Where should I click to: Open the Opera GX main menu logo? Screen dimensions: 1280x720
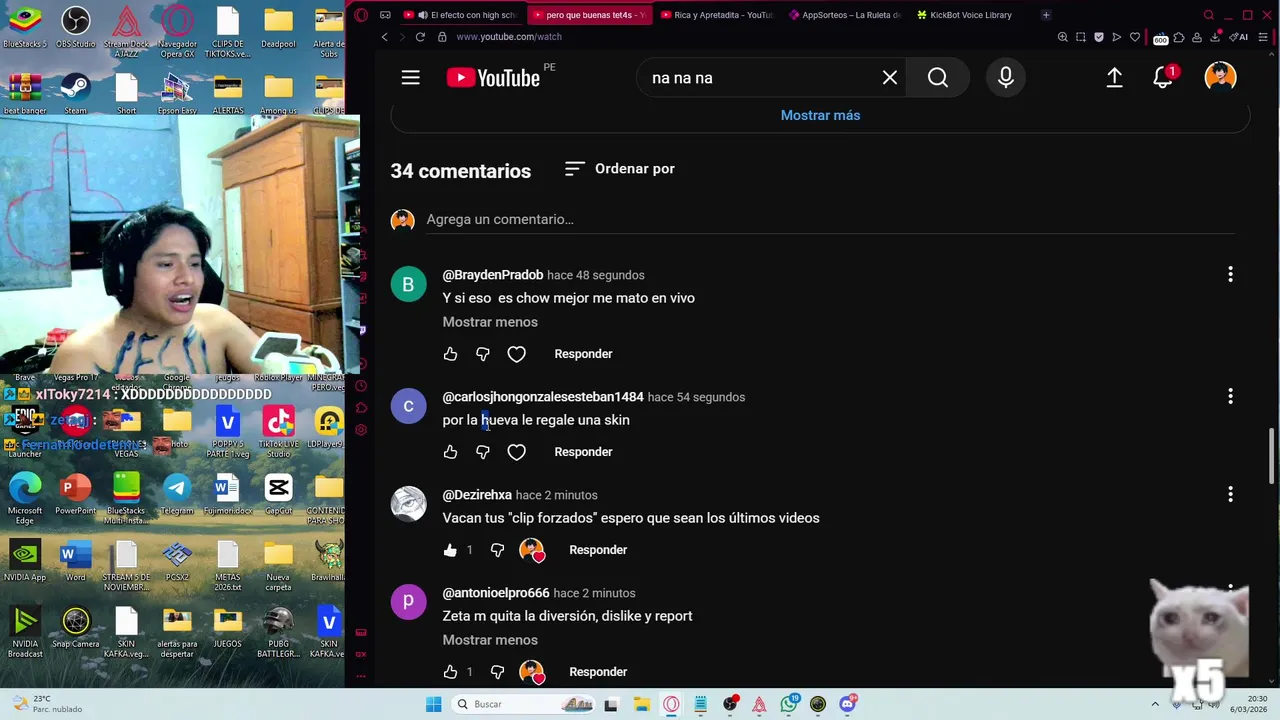[x=361, y=15]
